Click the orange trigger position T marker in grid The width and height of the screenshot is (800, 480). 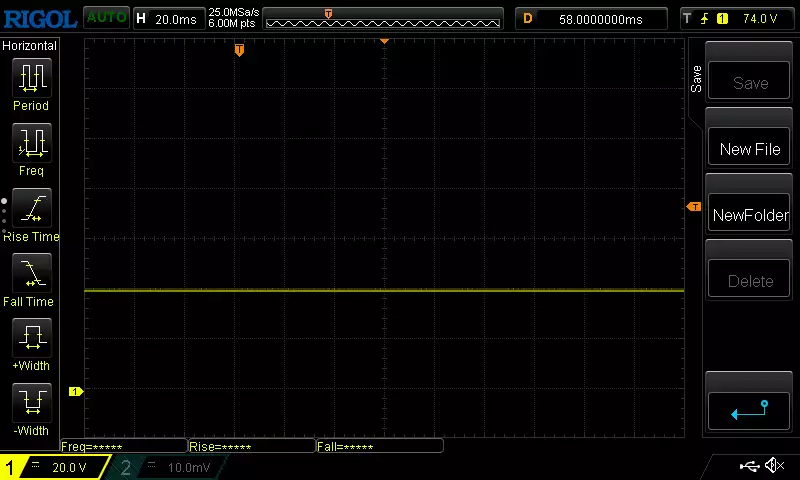point(239,50)
